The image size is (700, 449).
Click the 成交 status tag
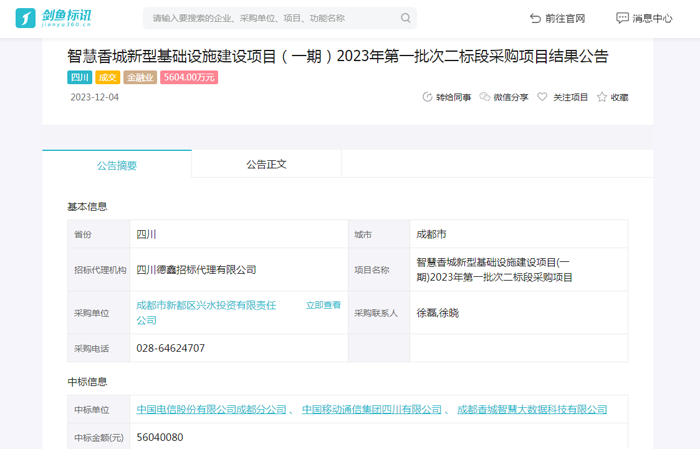108,77
